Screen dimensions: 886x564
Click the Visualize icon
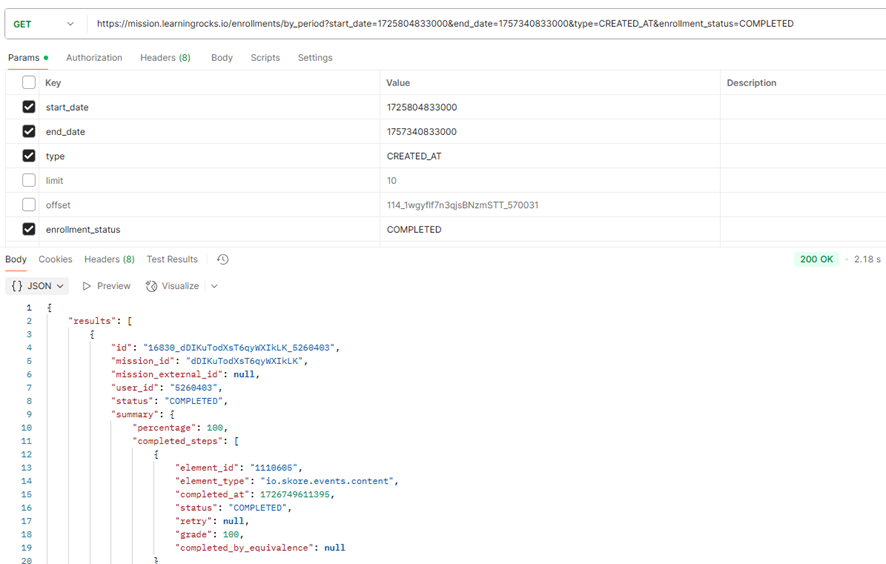pyautogui.click(x=152, y=286)
